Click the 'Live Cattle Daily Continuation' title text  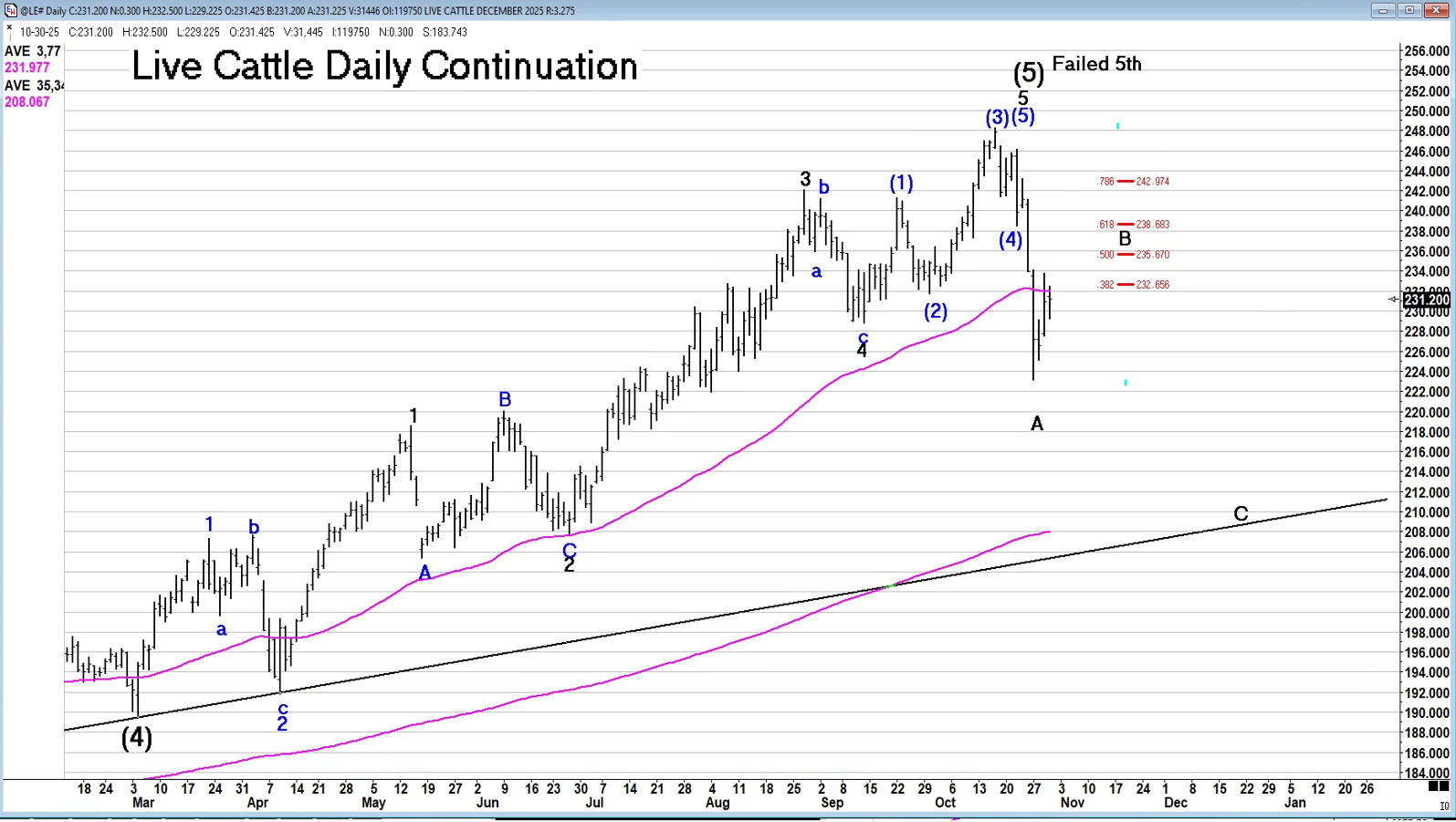[x=384, y=67]
